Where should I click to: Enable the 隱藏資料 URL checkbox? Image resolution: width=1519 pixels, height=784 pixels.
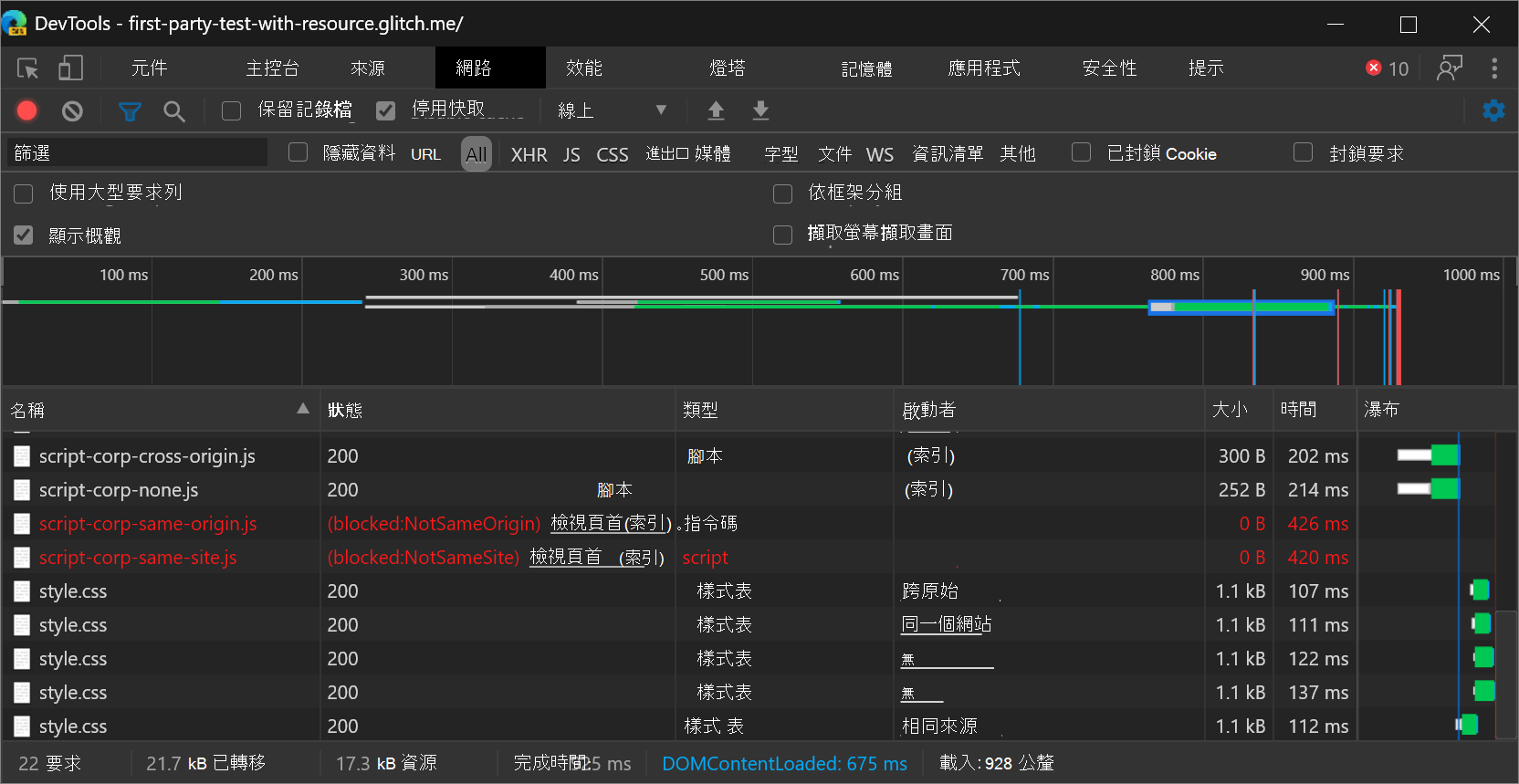(x=299, y=152)
